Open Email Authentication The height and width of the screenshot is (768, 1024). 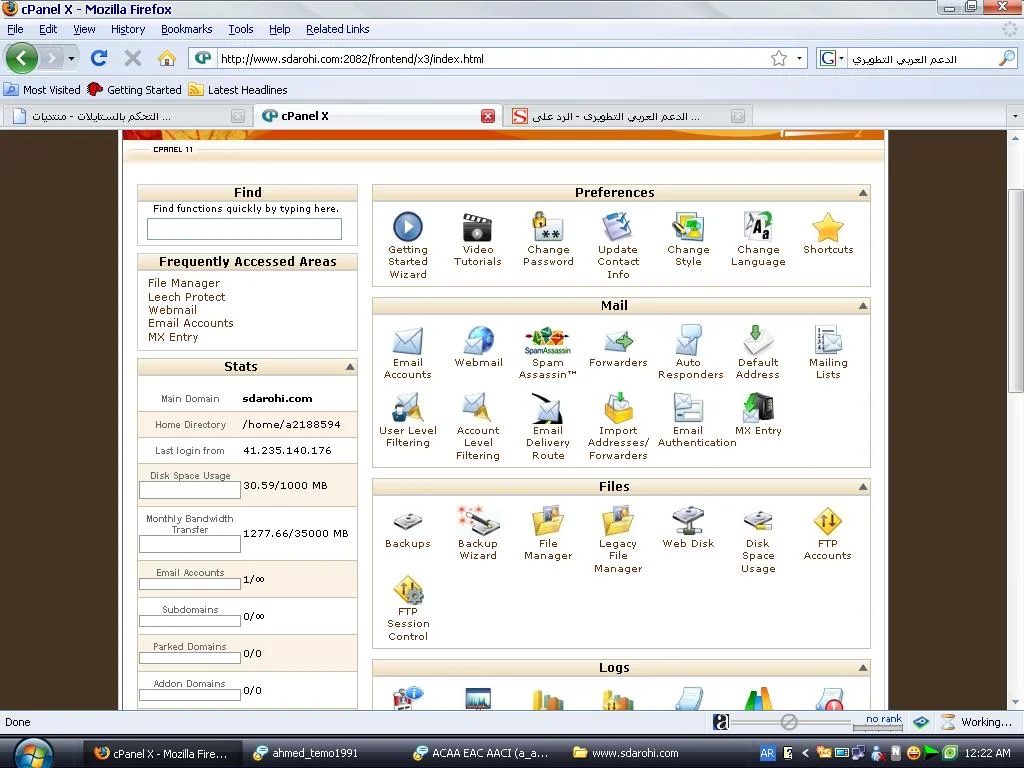click(688, 408)
